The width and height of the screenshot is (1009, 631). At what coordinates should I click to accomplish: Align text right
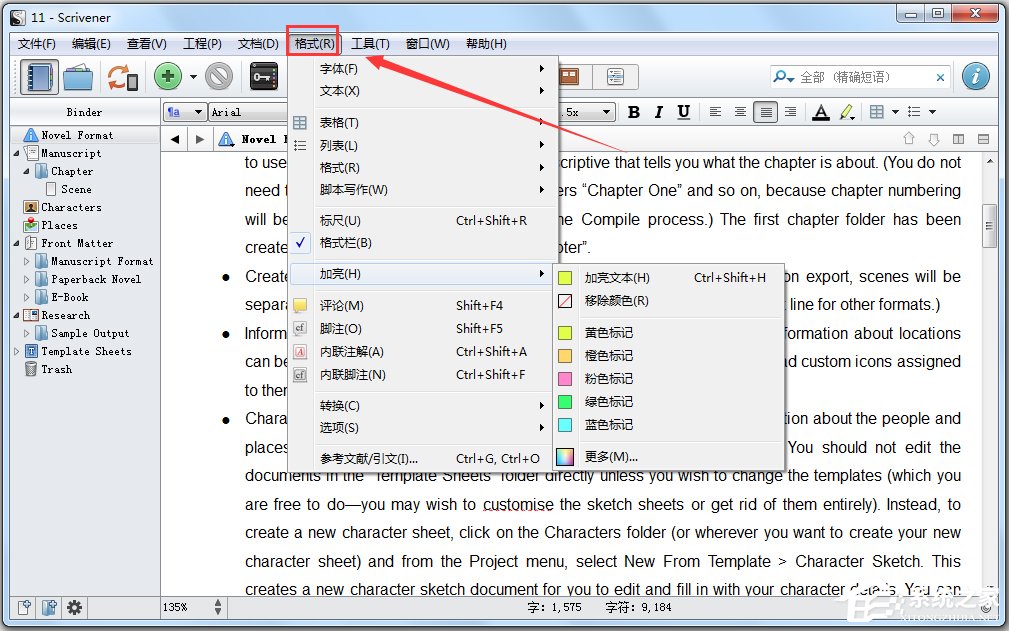tap(791, 112)
